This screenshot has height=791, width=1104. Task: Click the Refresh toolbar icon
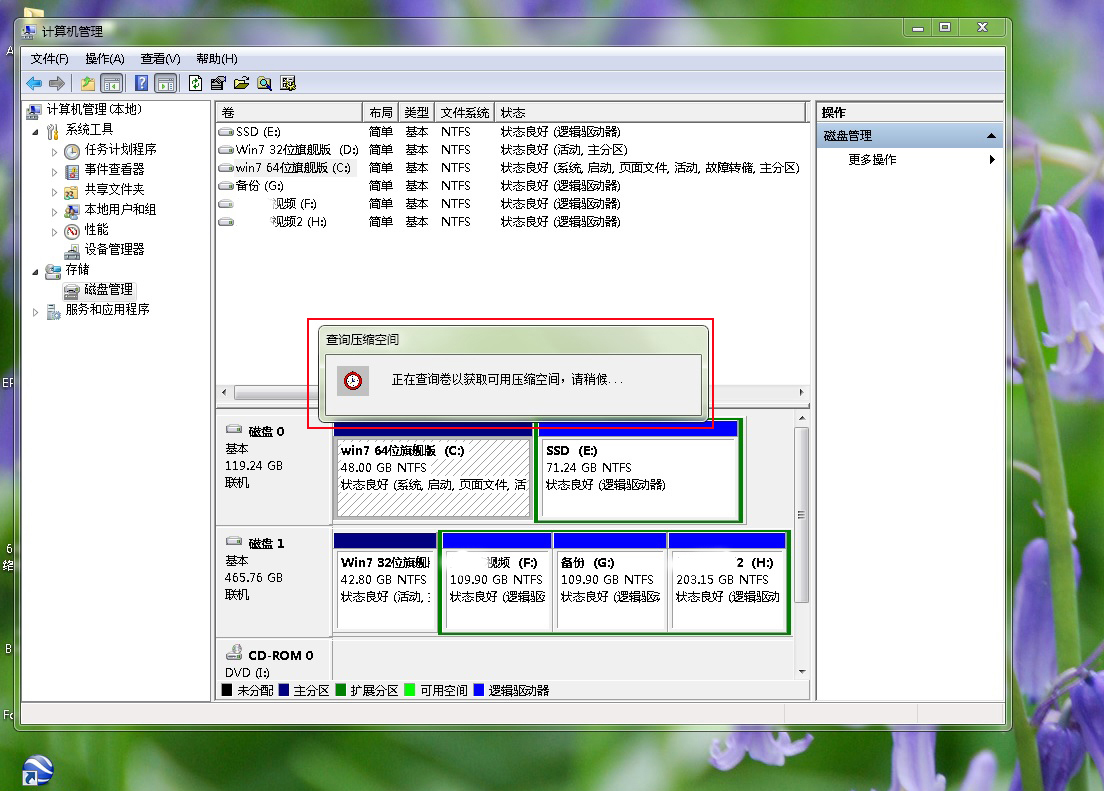(194, 83)
